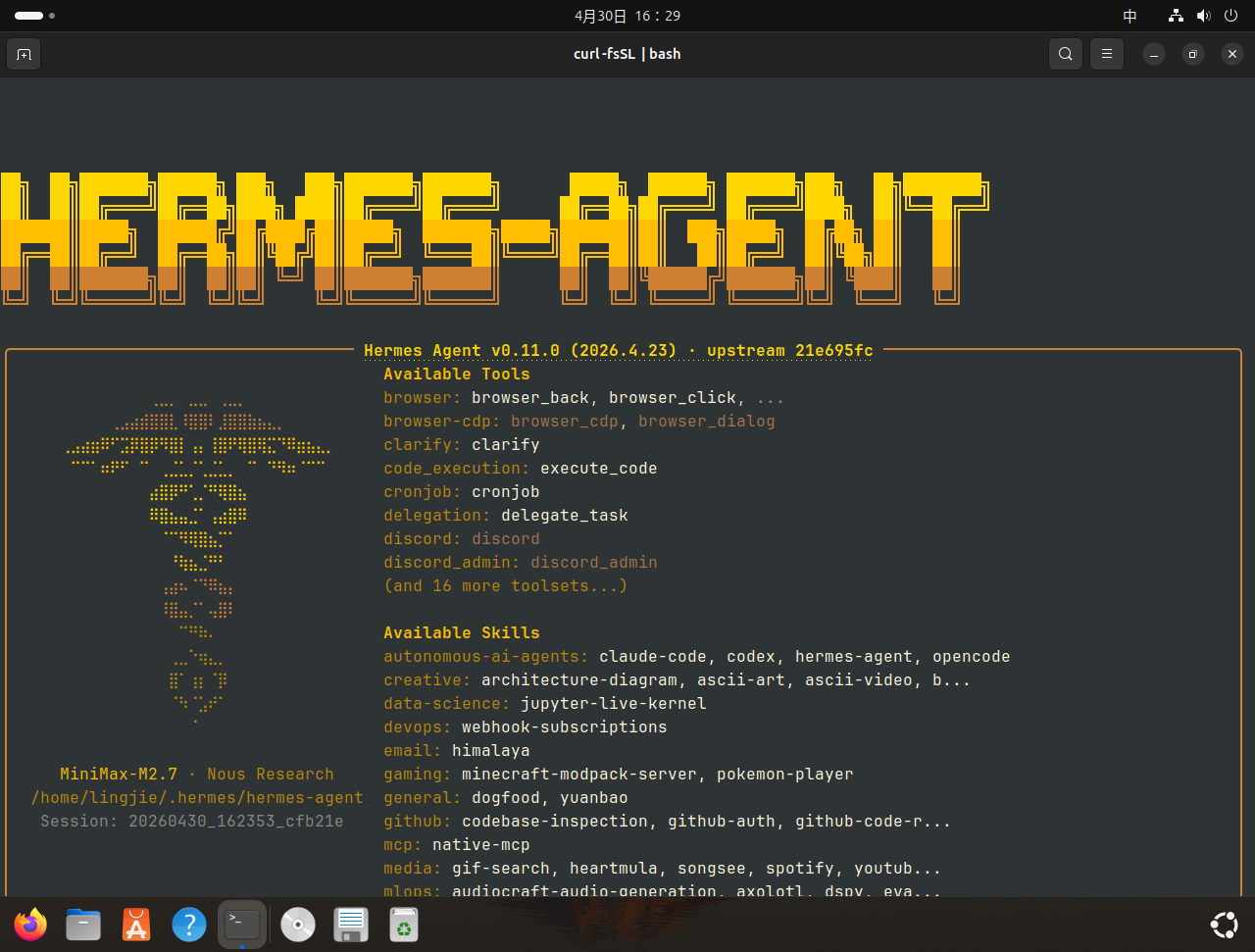Screen dimensions: 1255x952
Task: Click the 'webhook-subscriptions' skill name
Action: coord(565,727)
